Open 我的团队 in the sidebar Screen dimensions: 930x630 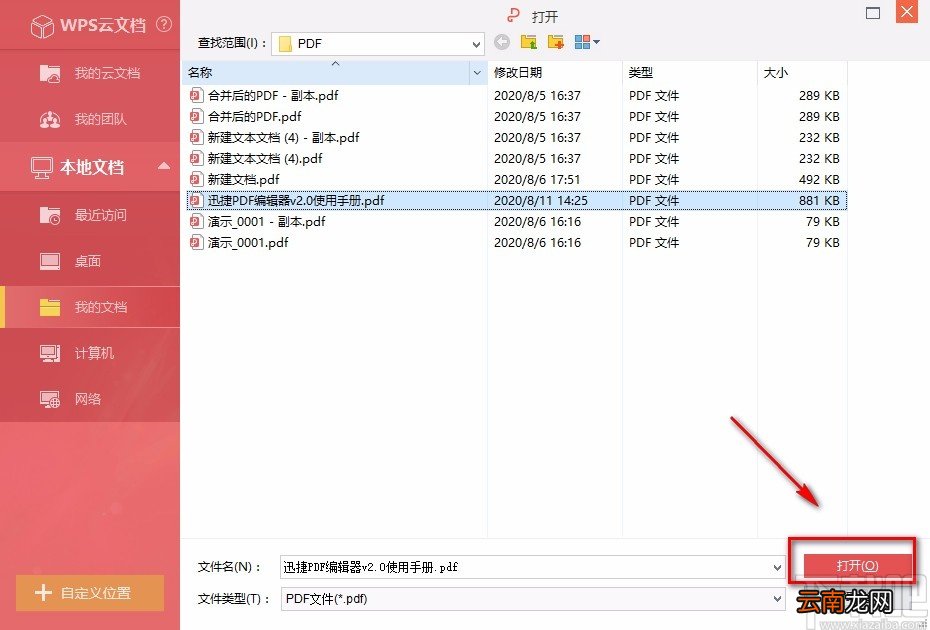pos(90,119)
